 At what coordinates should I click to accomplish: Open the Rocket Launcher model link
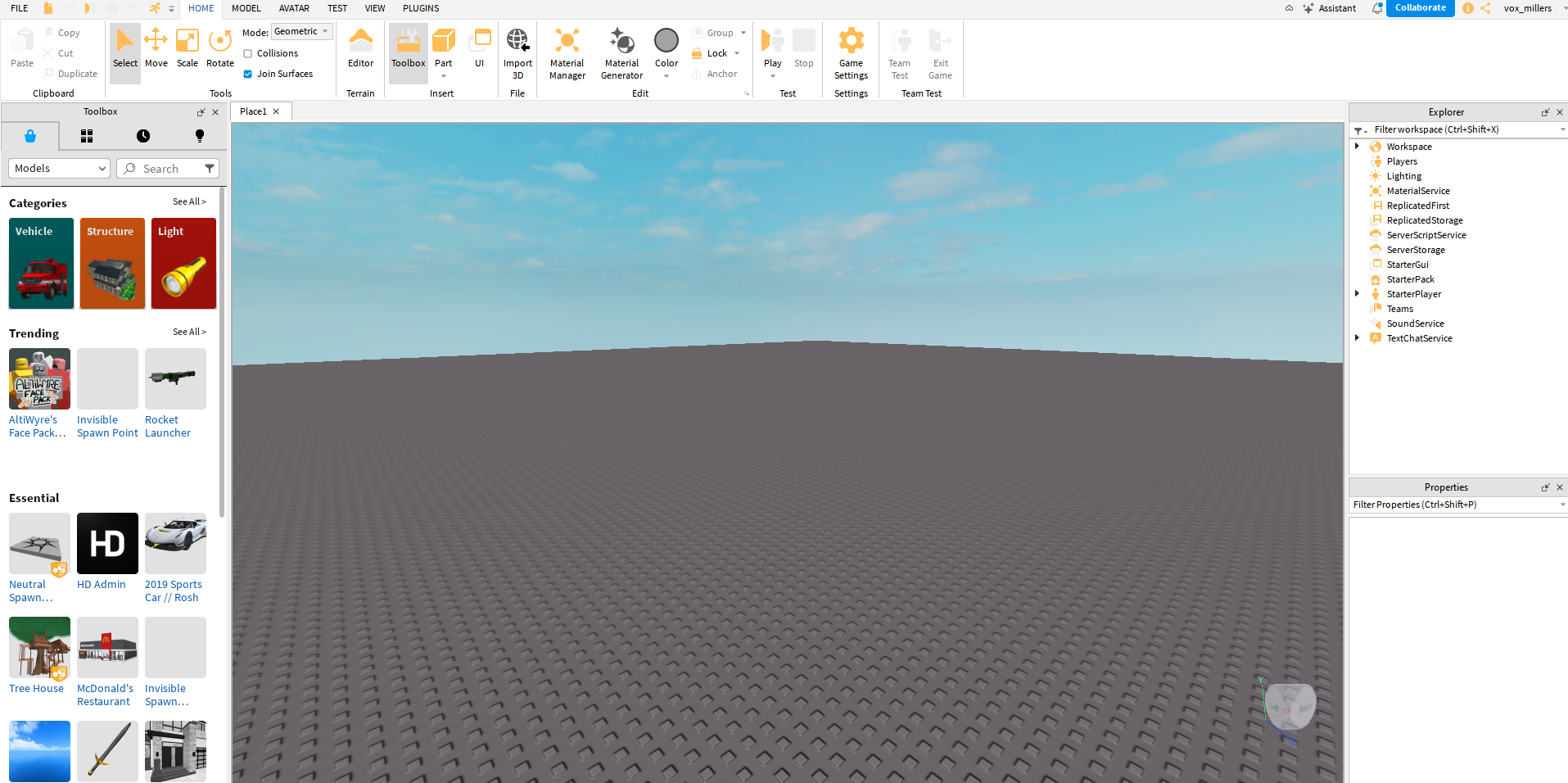pyautogui.click(x=168, y=426)
